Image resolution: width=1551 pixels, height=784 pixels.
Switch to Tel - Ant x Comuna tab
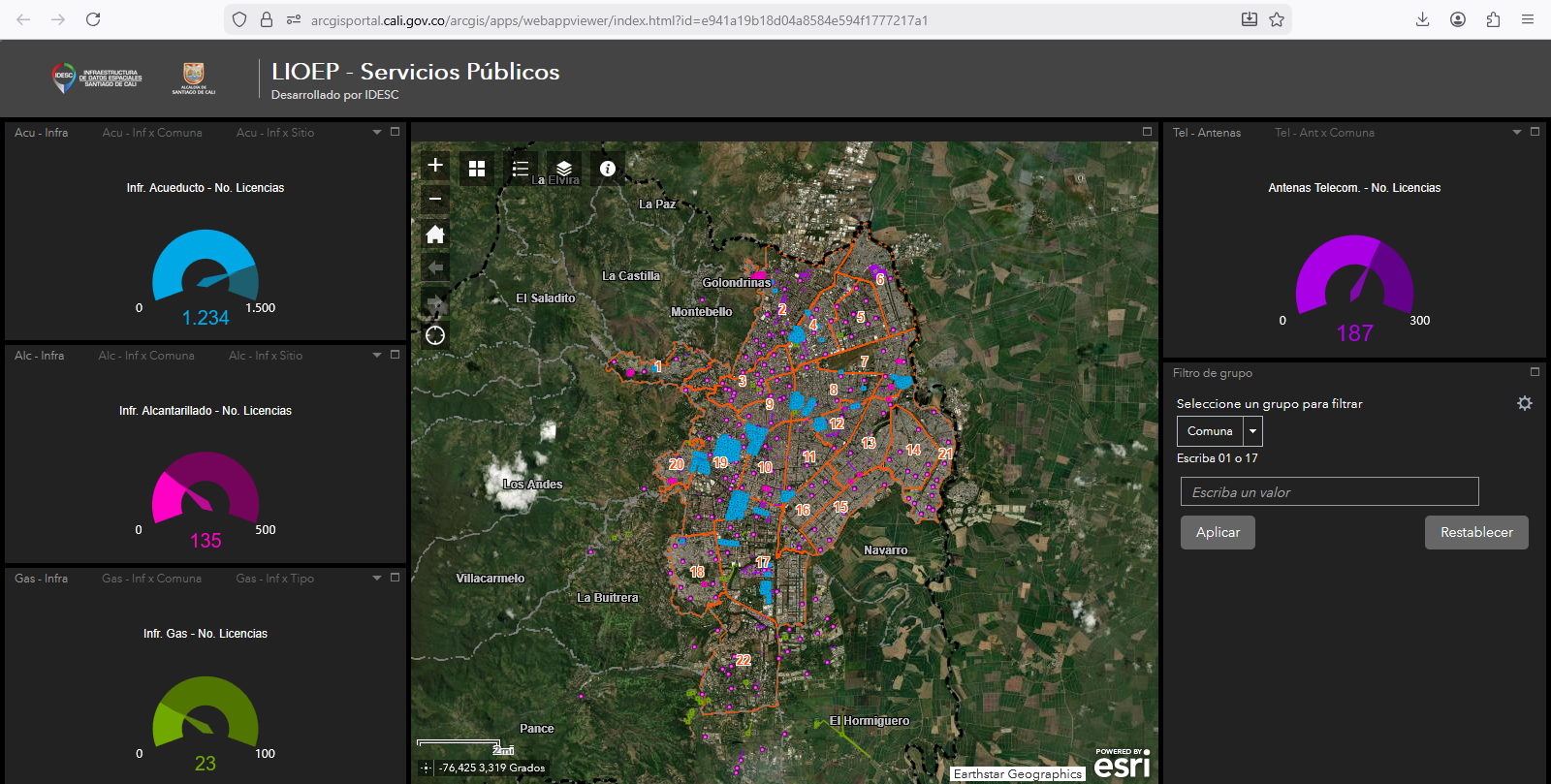pyautogui.click(x=1324, y=133)
